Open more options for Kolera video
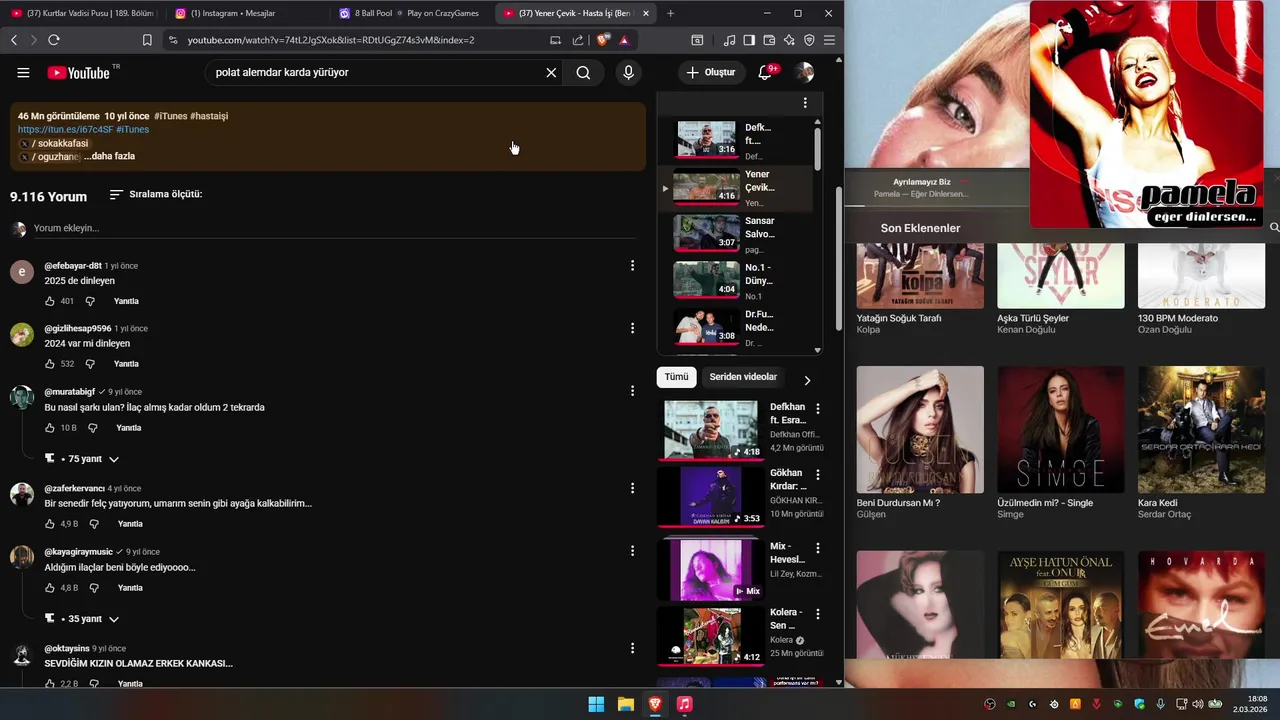1280x720 pixels. tap(818, 612)
